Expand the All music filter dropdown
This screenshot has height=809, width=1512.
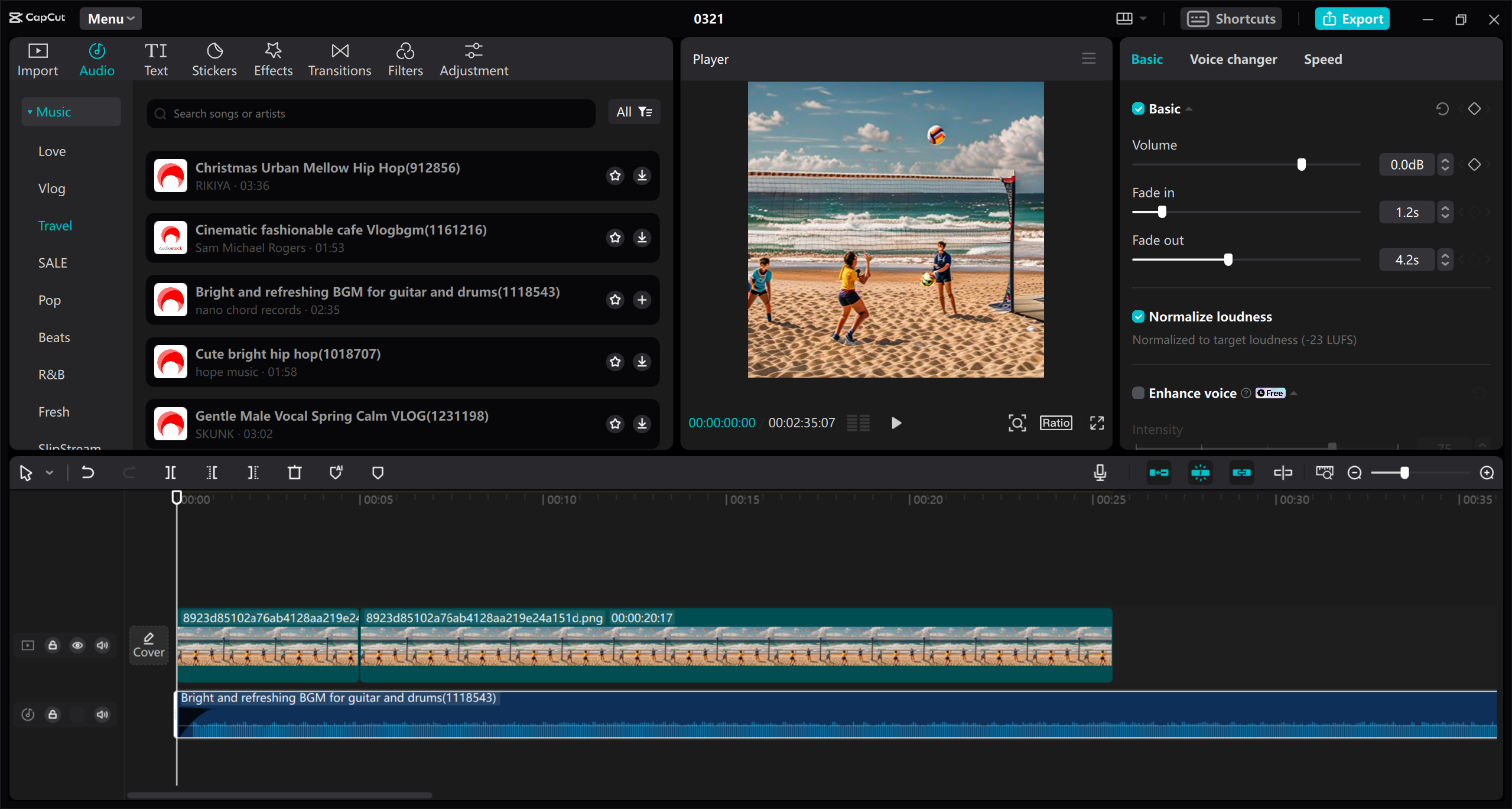(633, 112)
